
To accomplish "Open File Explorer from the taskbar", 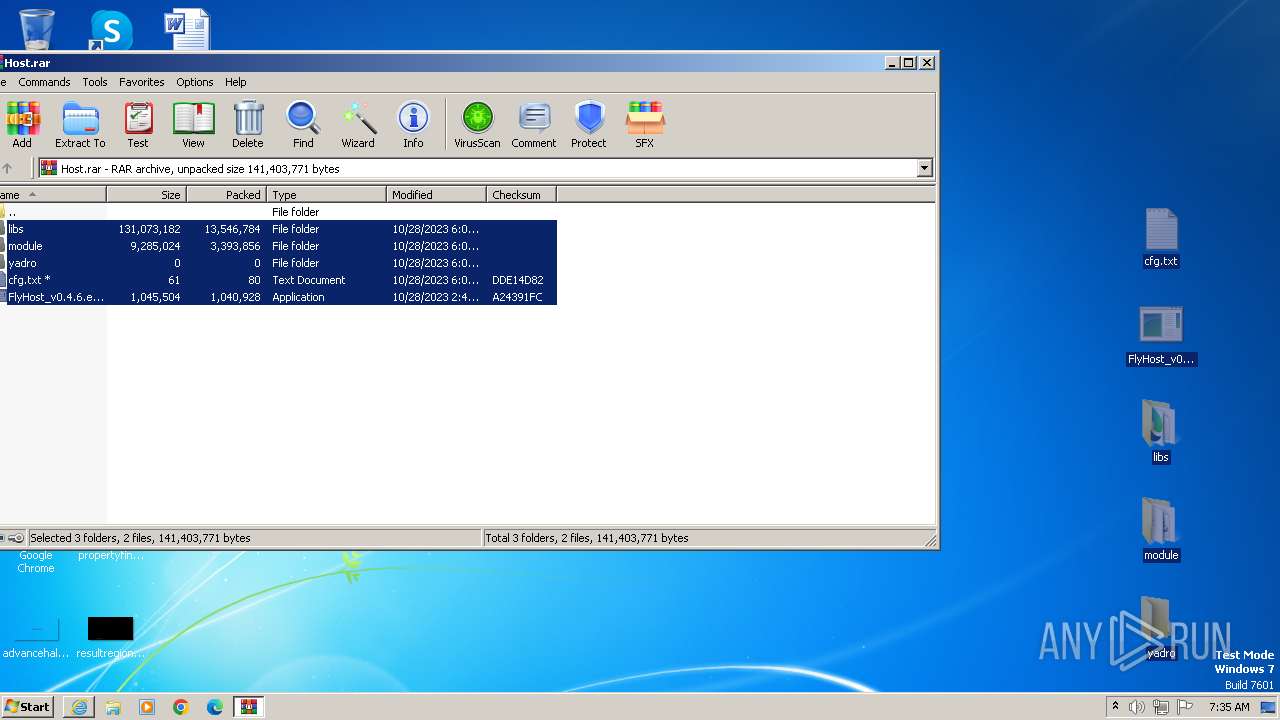I will point(113,707).
